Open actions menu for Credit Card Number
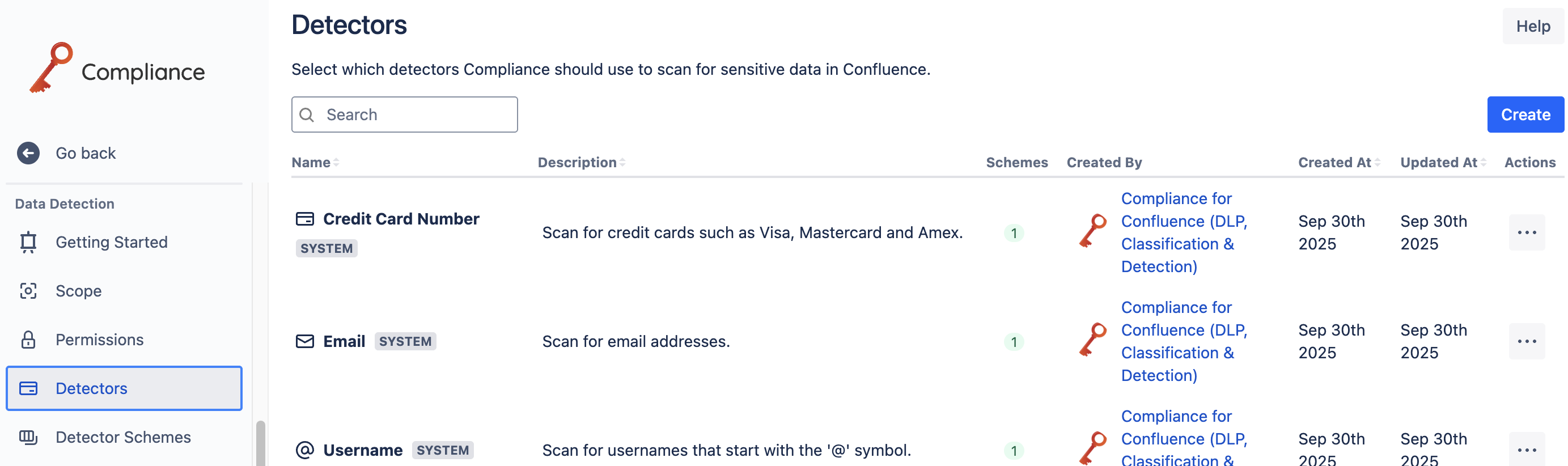1568x466 pixels. [1526, 232]
